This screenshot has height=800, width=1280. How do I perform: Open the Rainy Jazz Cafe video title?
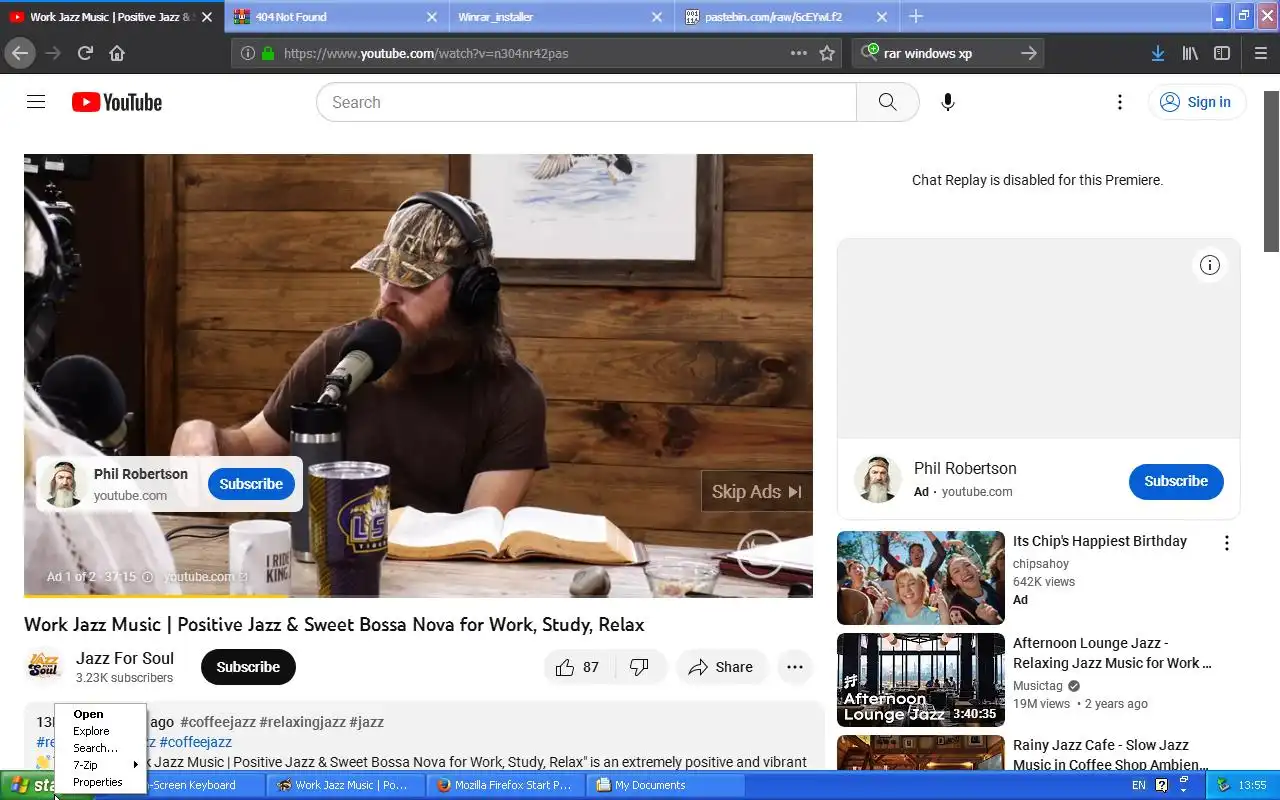click(x=1110, y=755)
